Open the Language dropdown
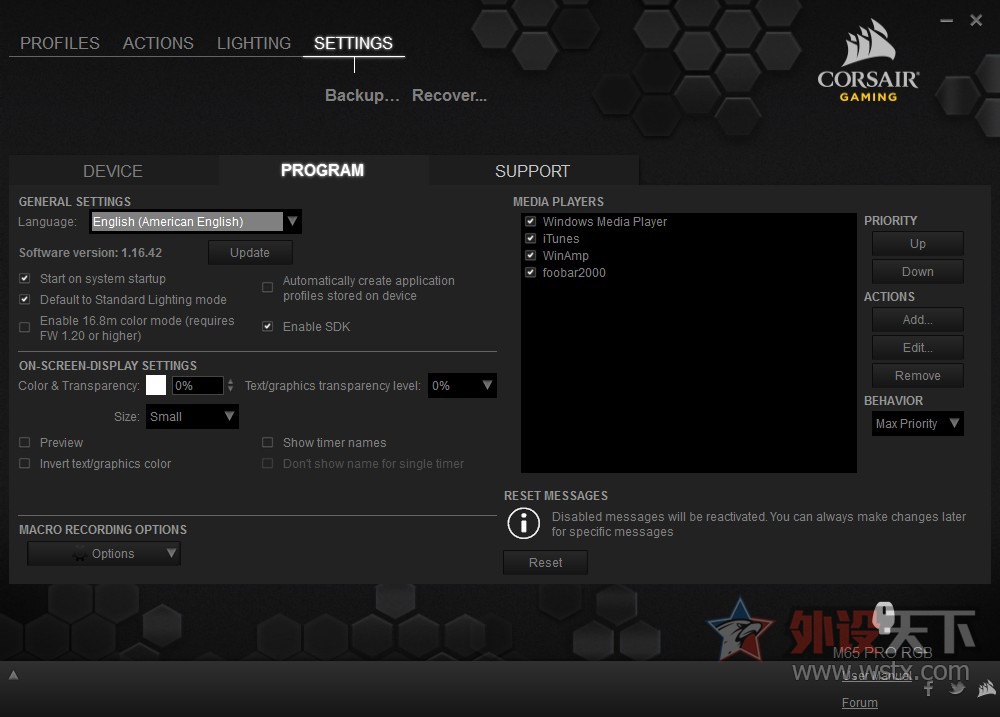This screenshot has width=1000, height=717. tap(195, 222)
